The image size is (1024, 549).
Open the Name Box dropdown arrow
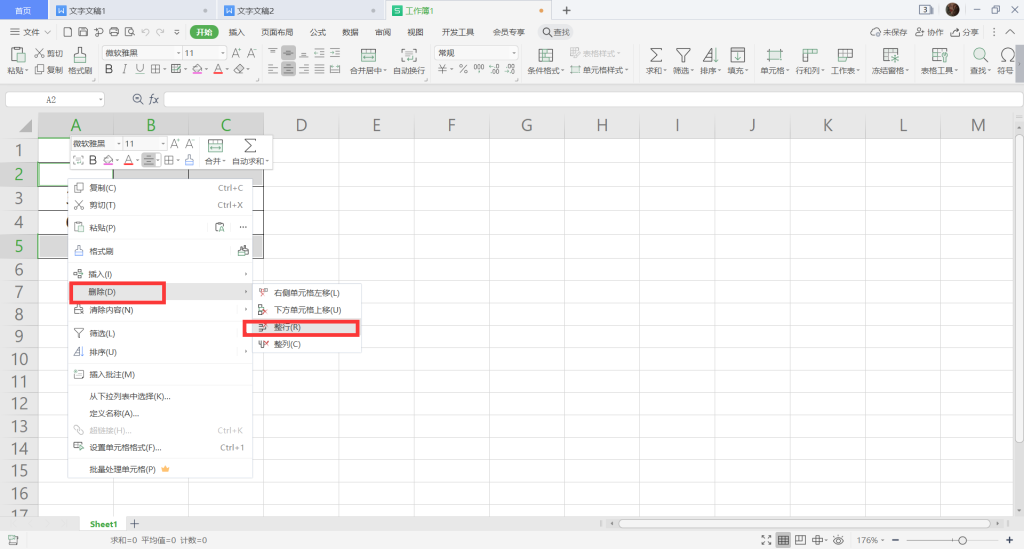[x=101, y=100]
